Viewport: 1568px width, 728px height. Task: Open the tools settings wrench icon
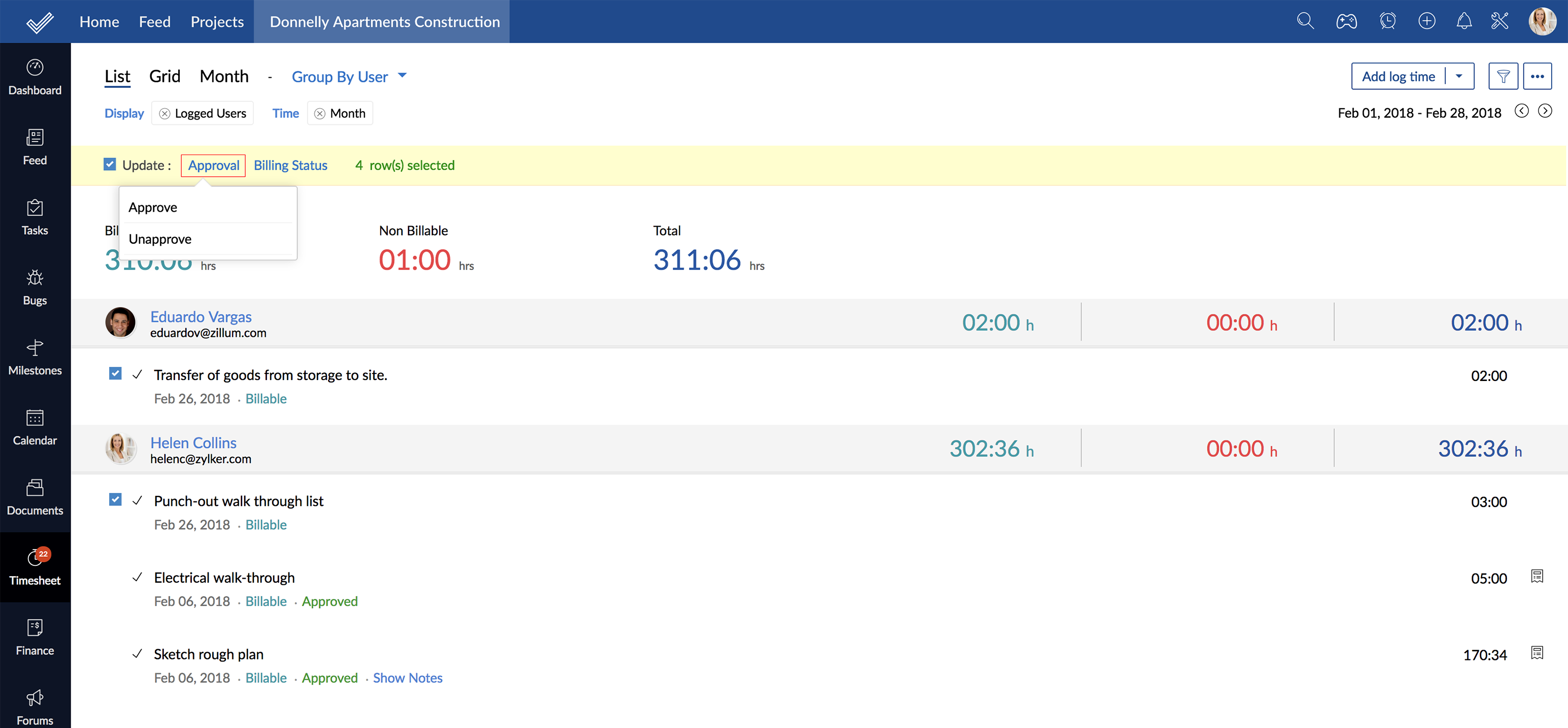[1499, 21]
